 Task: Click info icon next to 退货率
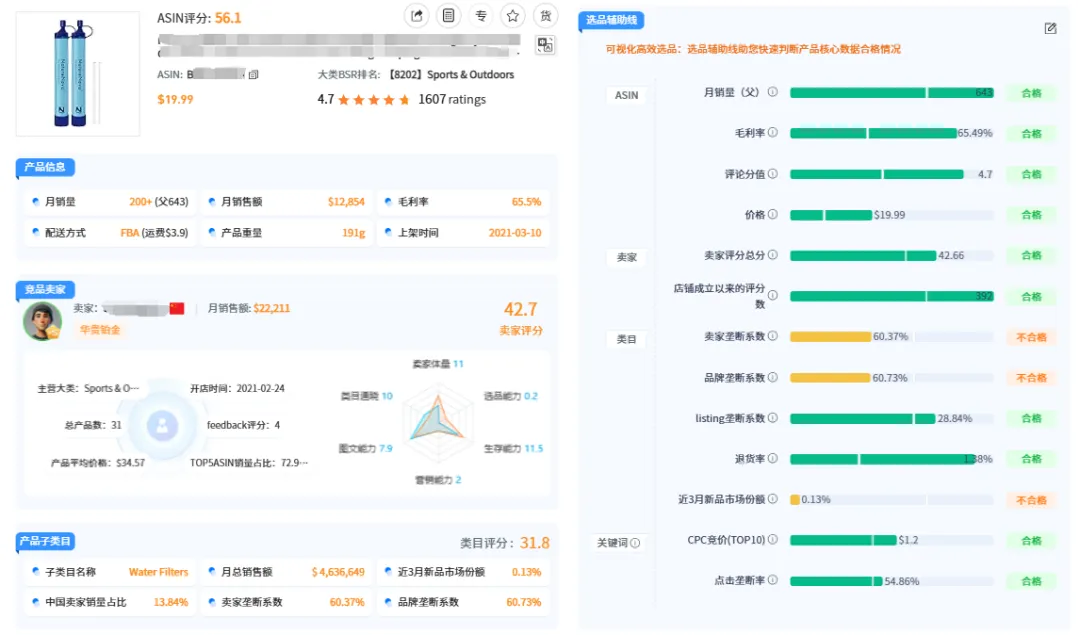(773, 459)
